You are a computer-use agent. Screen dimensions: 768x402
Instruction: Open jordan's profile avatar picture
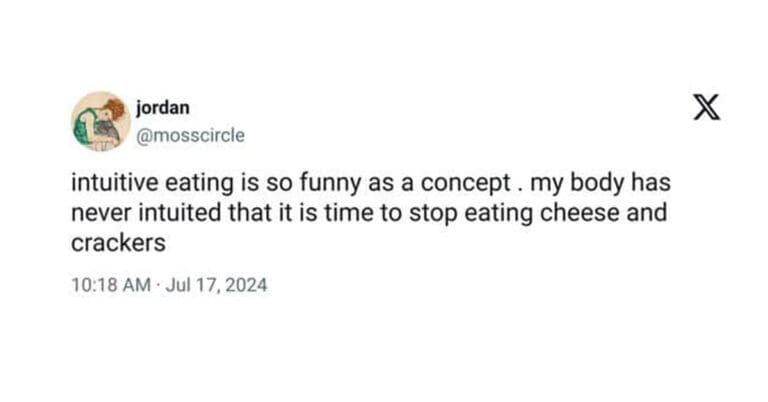coord(98,120)
